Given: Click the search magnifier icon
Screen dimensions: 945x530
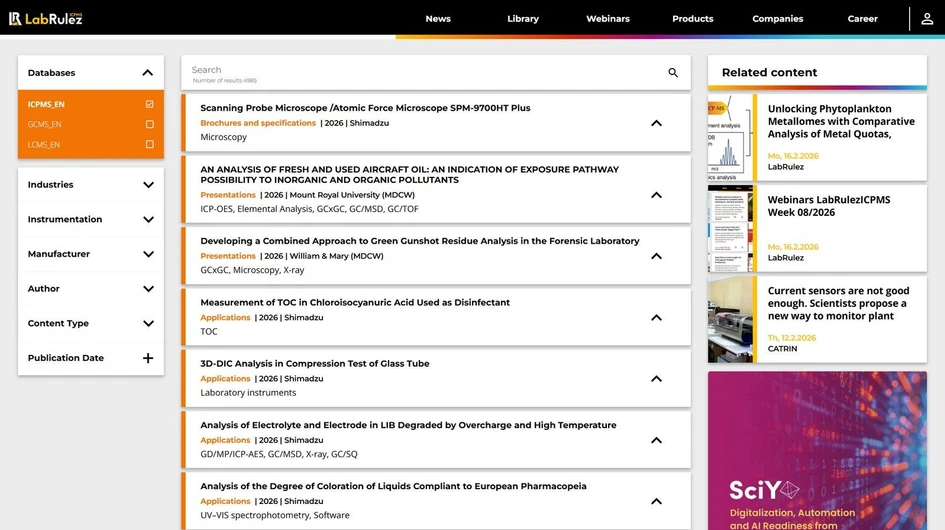Looking at the screenshot, I should tap(673, 73).
